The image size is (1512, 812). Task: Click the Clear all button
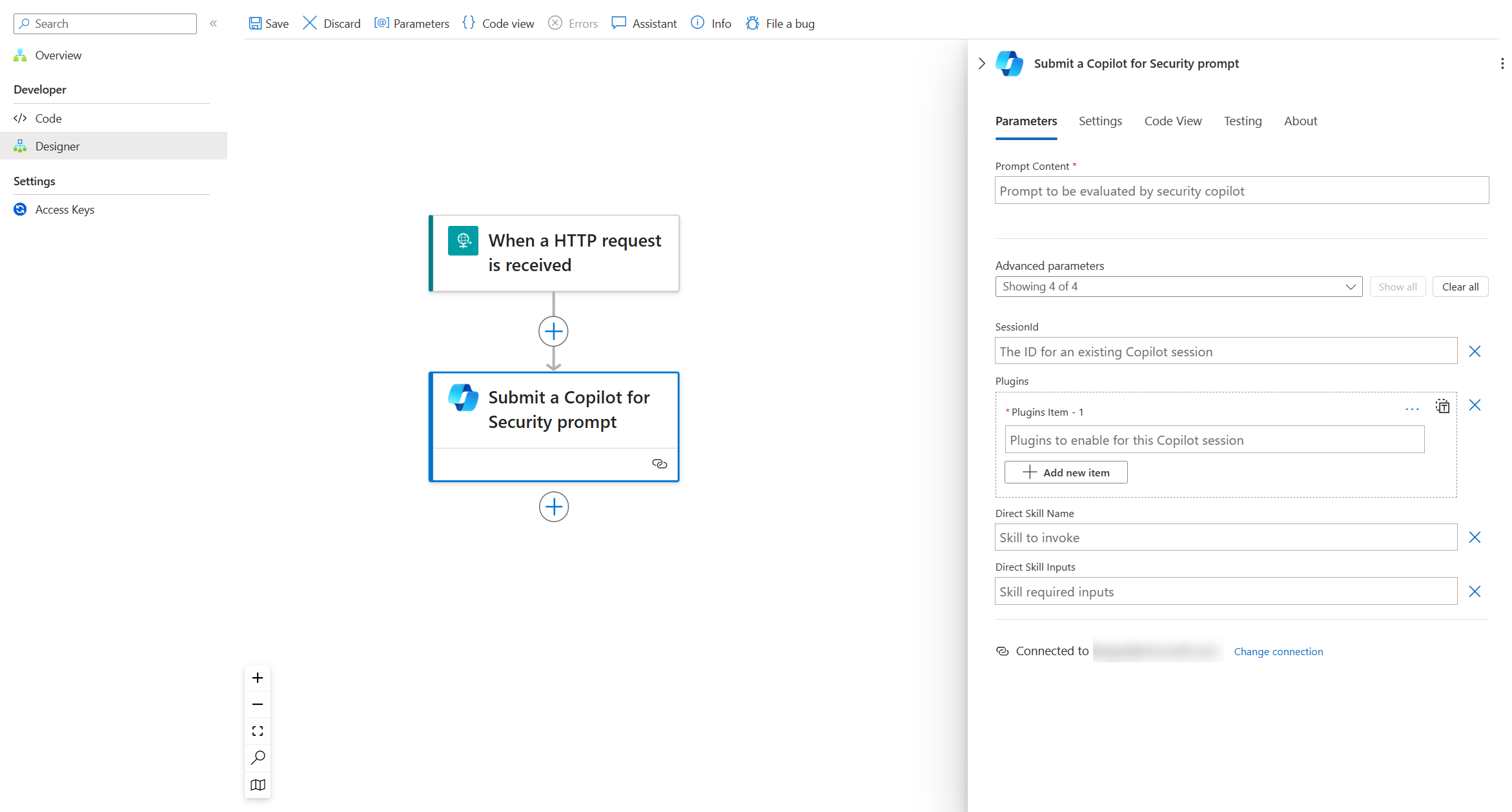[x=1460, y=287]
